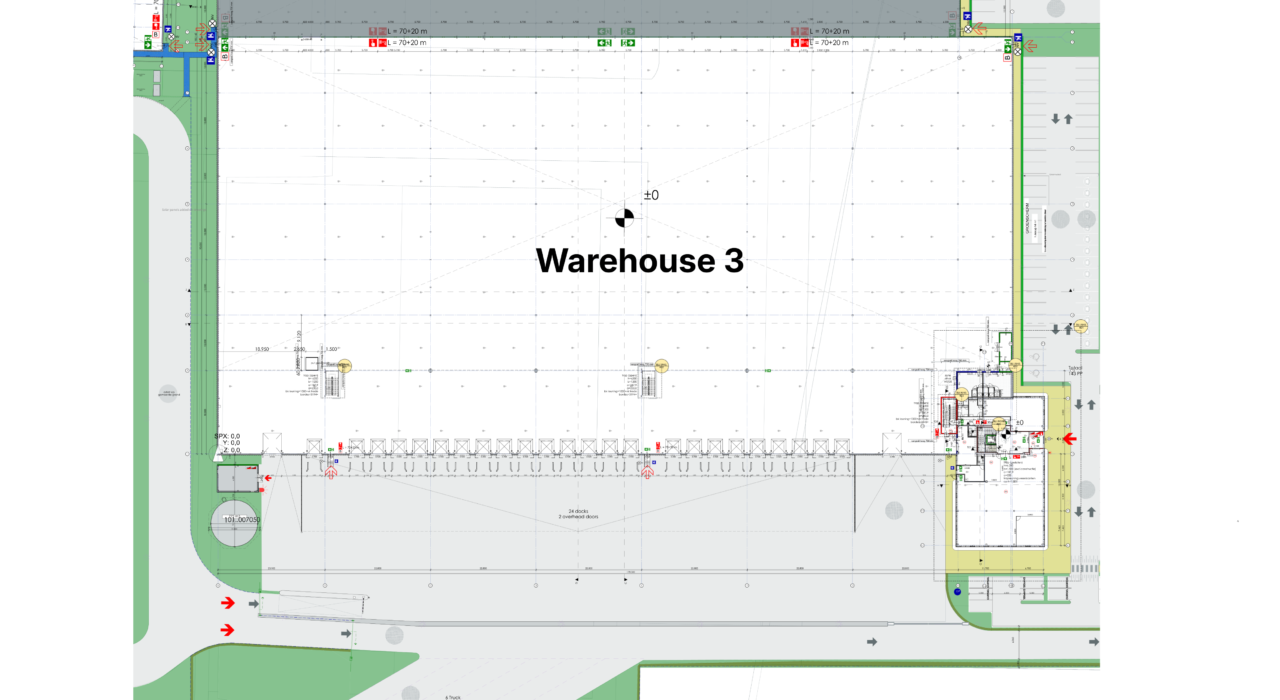Click the "24 docks 2 overhead doors" text
This screenshot has width=1280, height=700.
click(x=577, y=515)
